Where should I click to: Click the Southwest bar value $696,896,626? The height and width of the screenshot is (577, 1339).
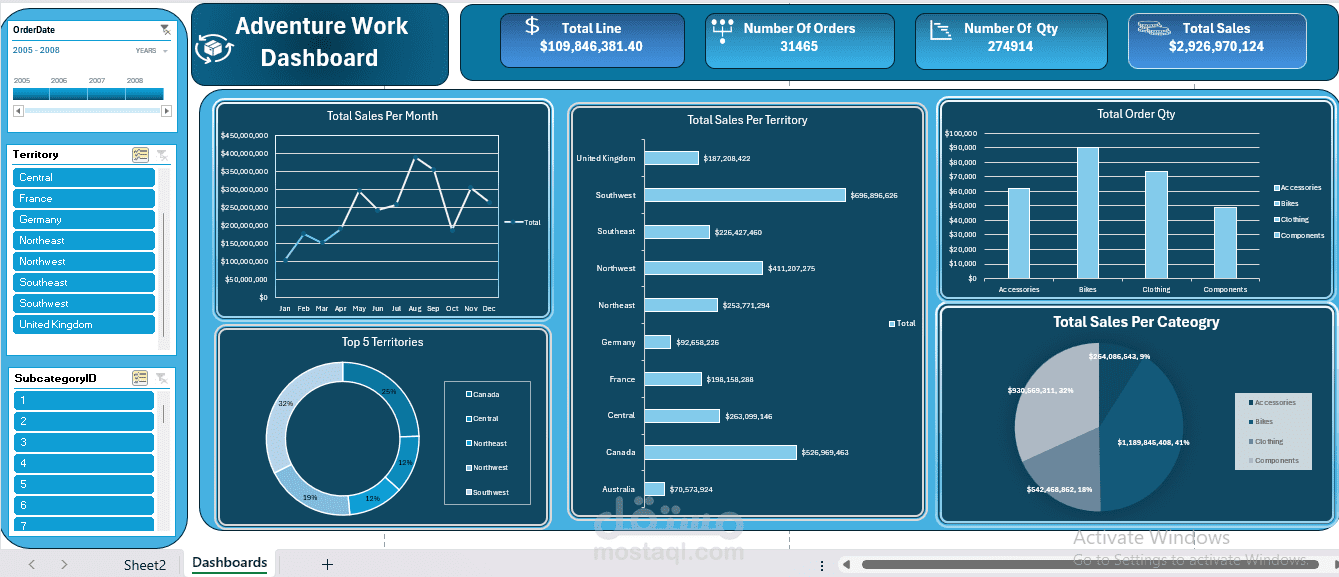tap(874, 195)
